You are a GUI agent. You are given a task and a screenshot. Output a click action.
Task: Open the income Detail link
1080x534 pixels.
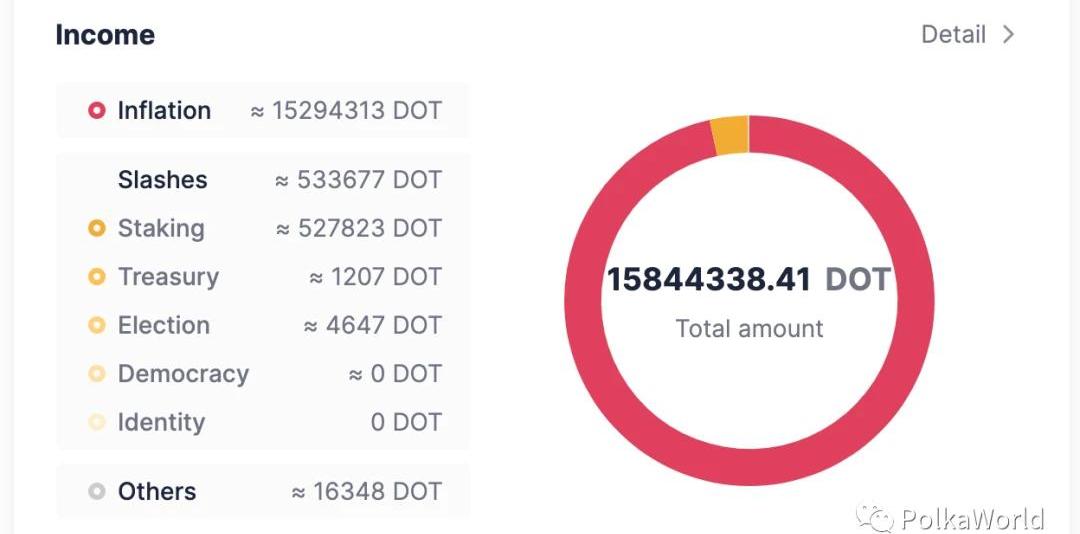coord(953,34)
